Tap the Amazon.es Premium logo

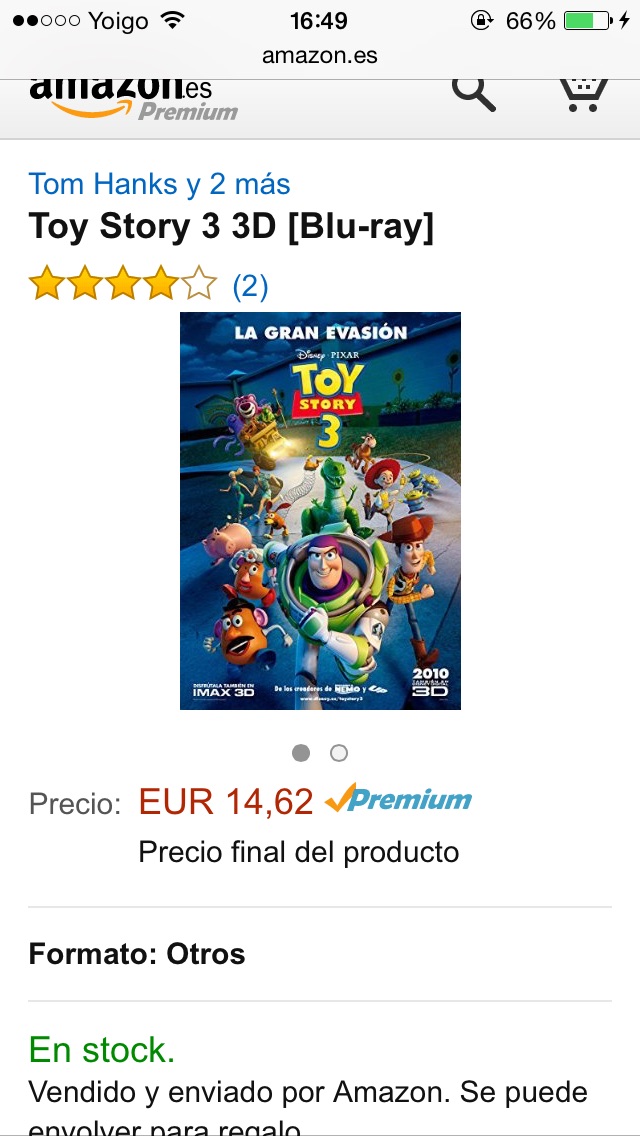(133, 99)
